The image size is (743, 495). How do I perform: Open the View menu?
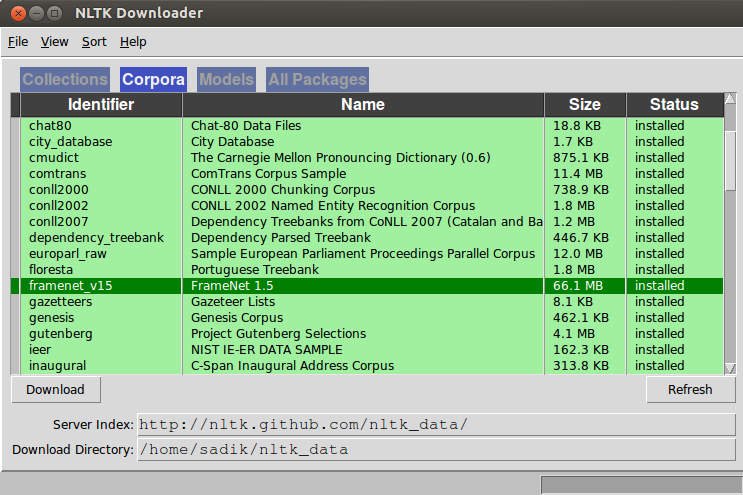pyautogui.click(x=54, y=42)
